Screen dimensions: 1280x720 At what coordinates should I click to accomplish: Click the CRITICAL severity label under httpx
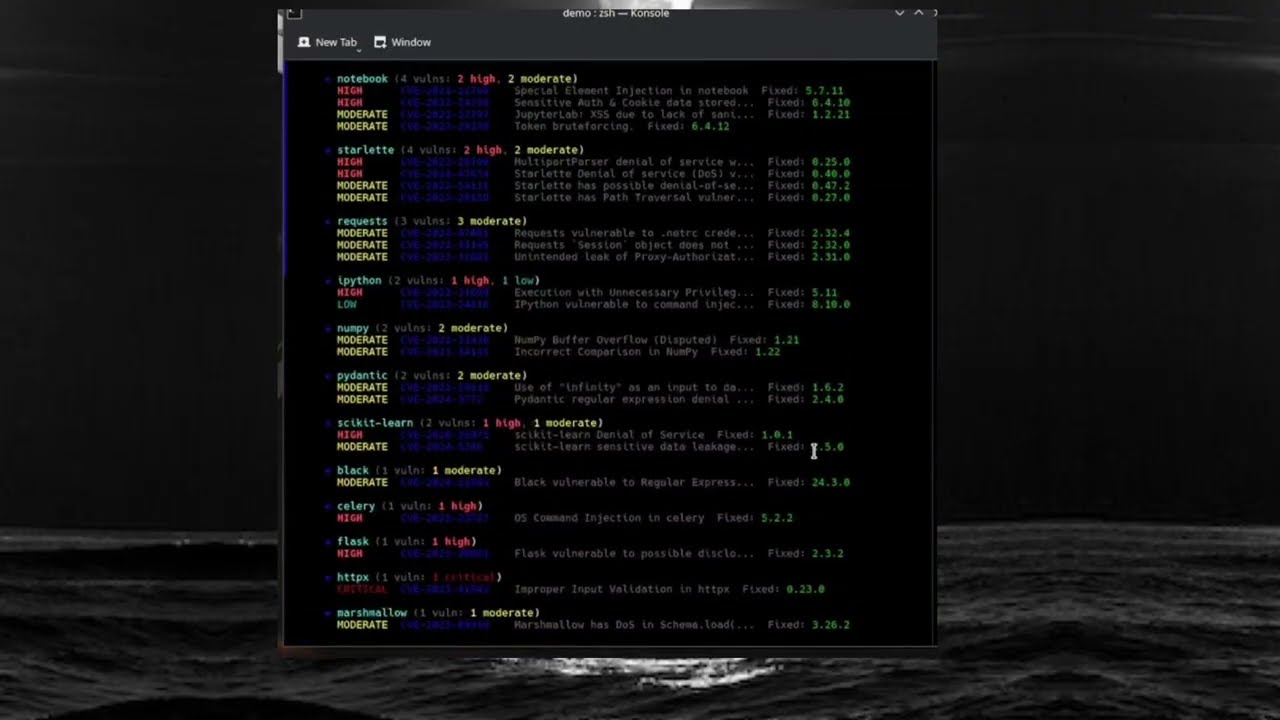coord(362,590)
